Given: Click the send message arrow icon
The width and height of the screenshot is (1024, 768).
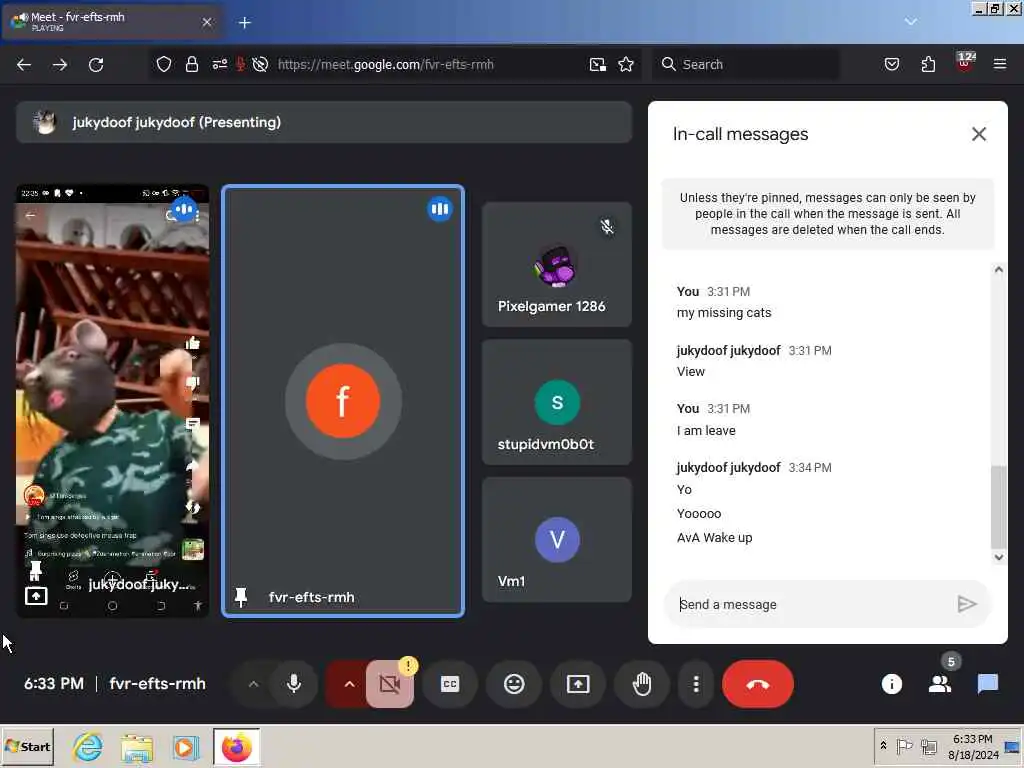Looking at the screenshot, I should pyautogui.click(x=967, y=604).
